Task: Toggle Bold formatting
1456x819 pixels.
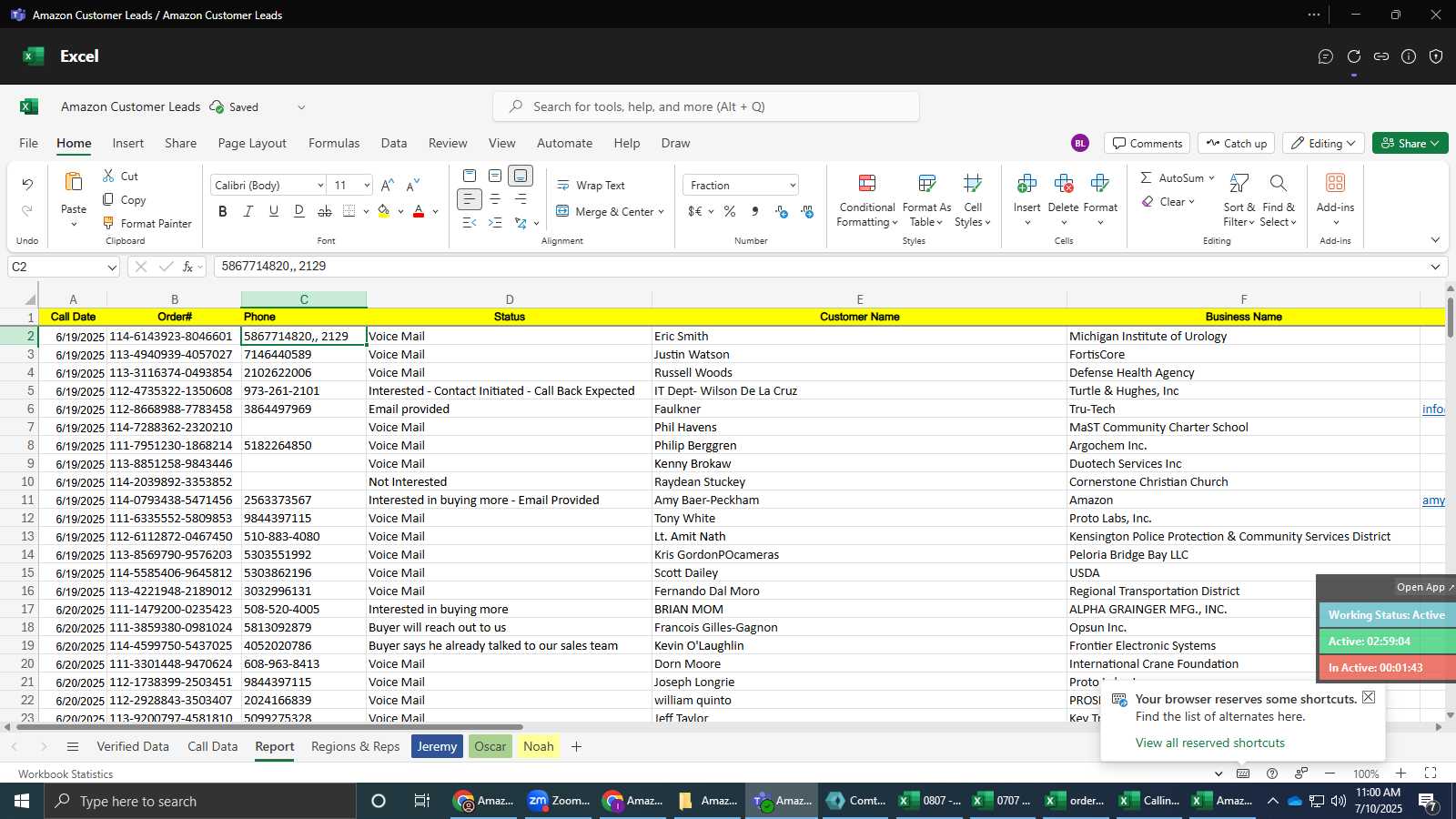Action: click(223, 211)
